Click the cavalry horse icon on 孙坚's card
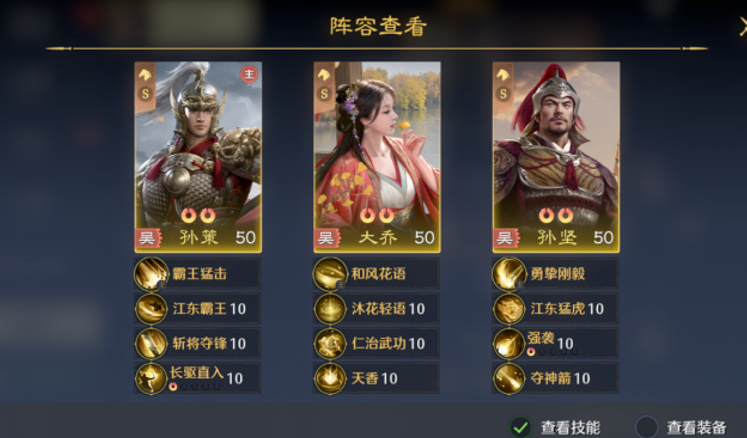Image resolution: width=747 pixels, height=438 pixels. pos(503,75)
